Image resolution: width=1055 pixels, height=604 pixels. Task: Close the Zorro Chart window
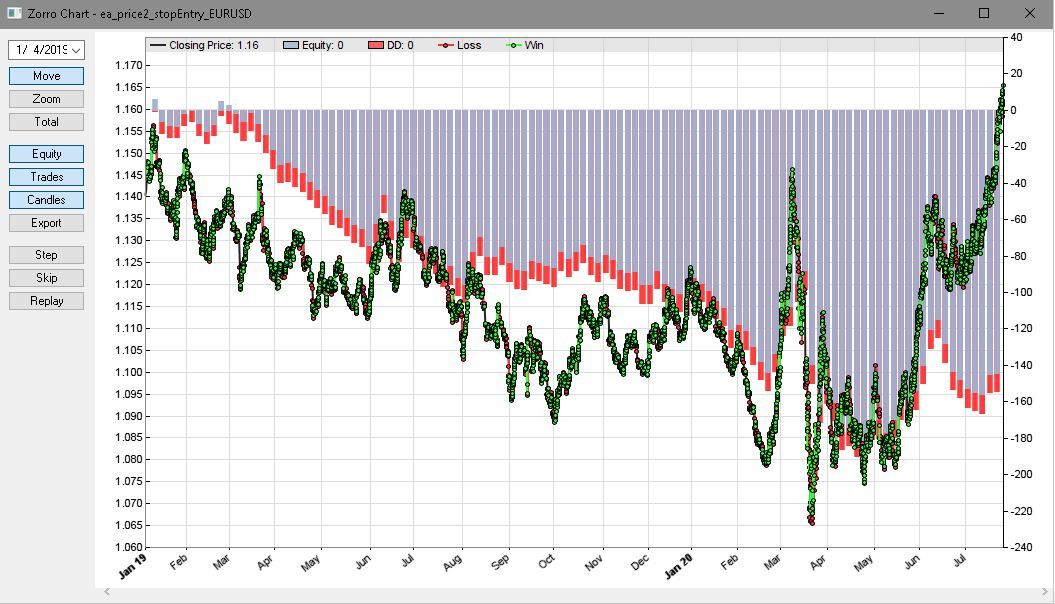tap(1030, 13)
